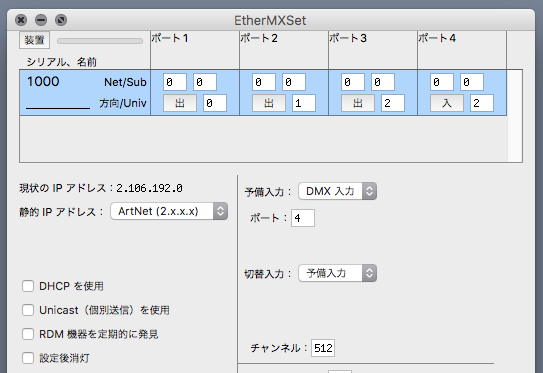Zoom the EtherMXSet window
The image size is (543, 373).
pyautogui.click(x=61, y=20)
